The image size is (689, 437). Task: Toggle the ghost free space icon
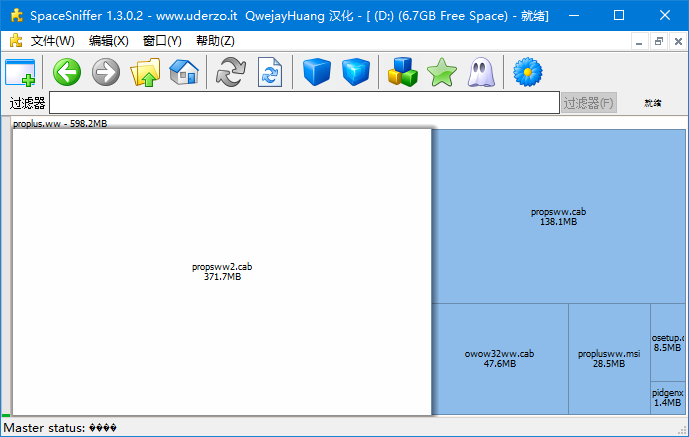481,73
